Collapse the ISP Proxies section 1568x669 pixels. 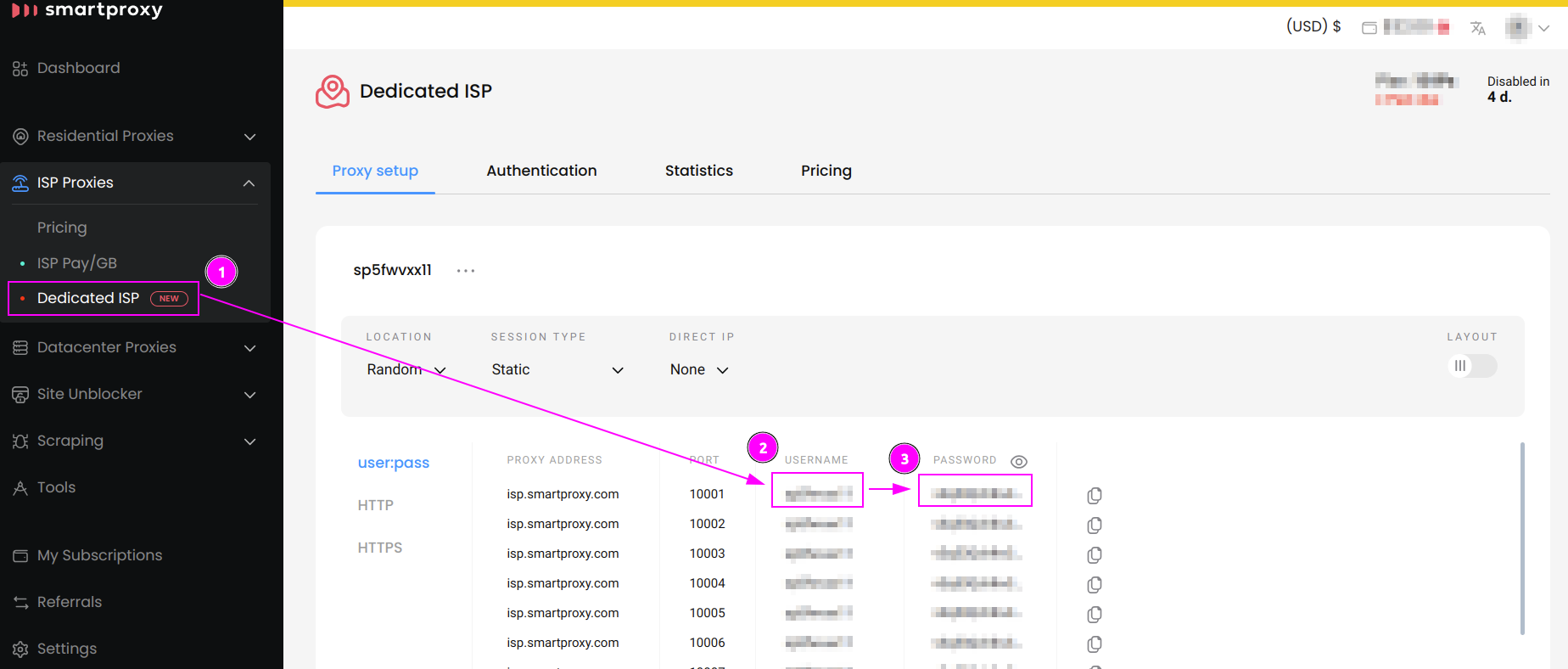(249, 183)
